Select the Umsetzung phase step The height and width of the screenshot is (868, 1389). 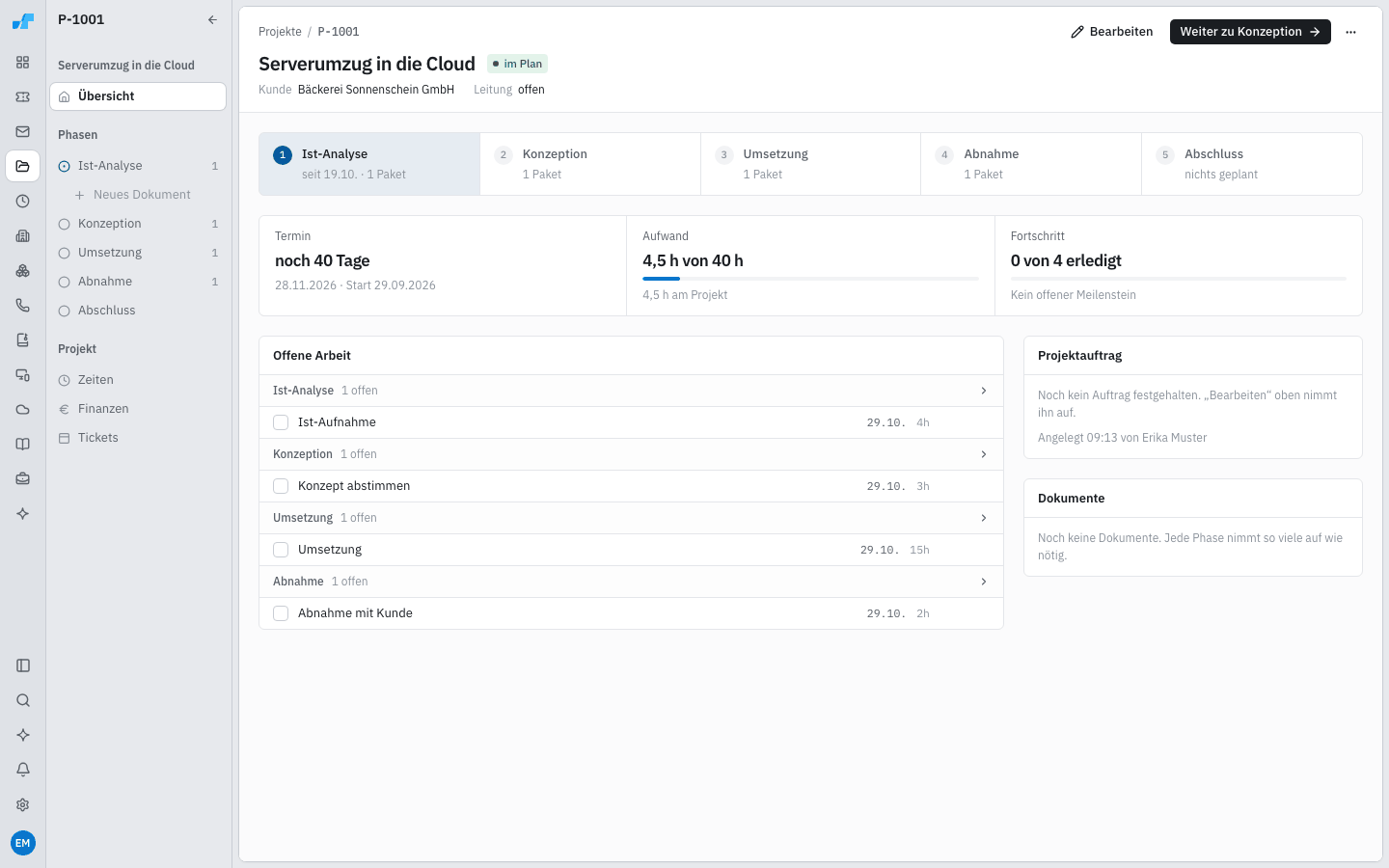[x=810, y=164]
